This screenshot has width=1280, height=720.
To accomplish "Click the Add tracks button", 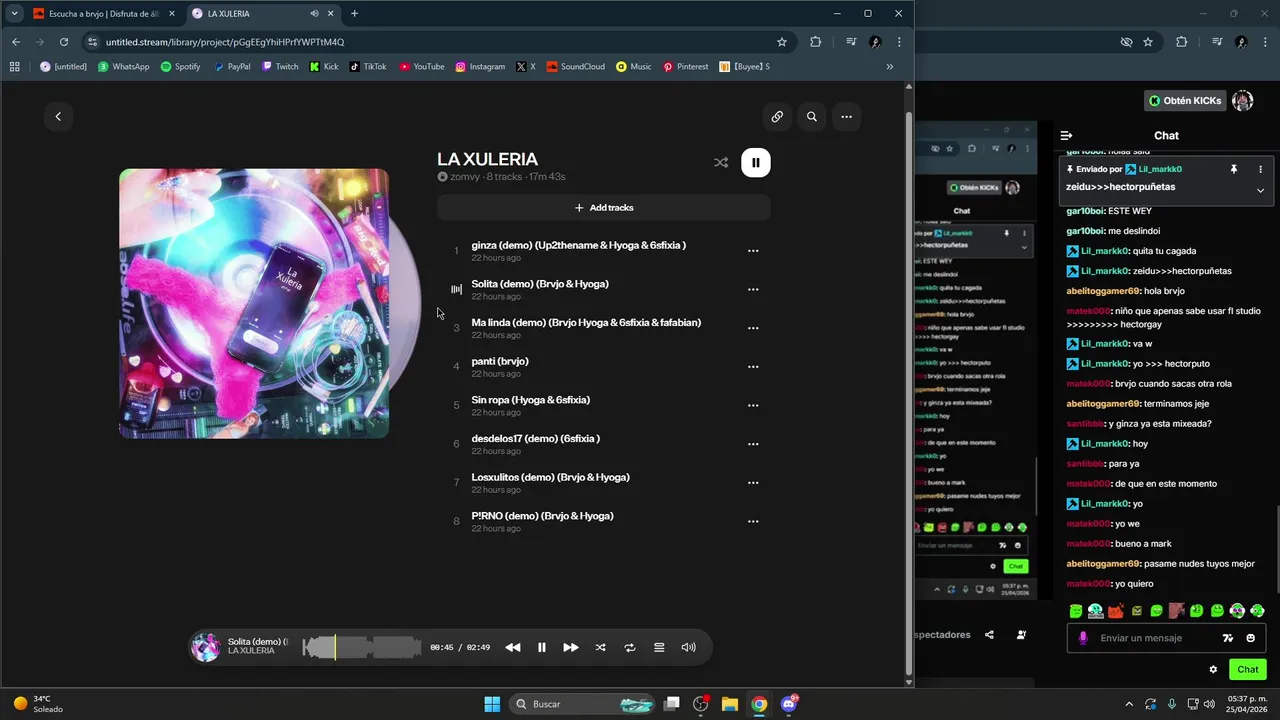I will [x=604, y=208].
